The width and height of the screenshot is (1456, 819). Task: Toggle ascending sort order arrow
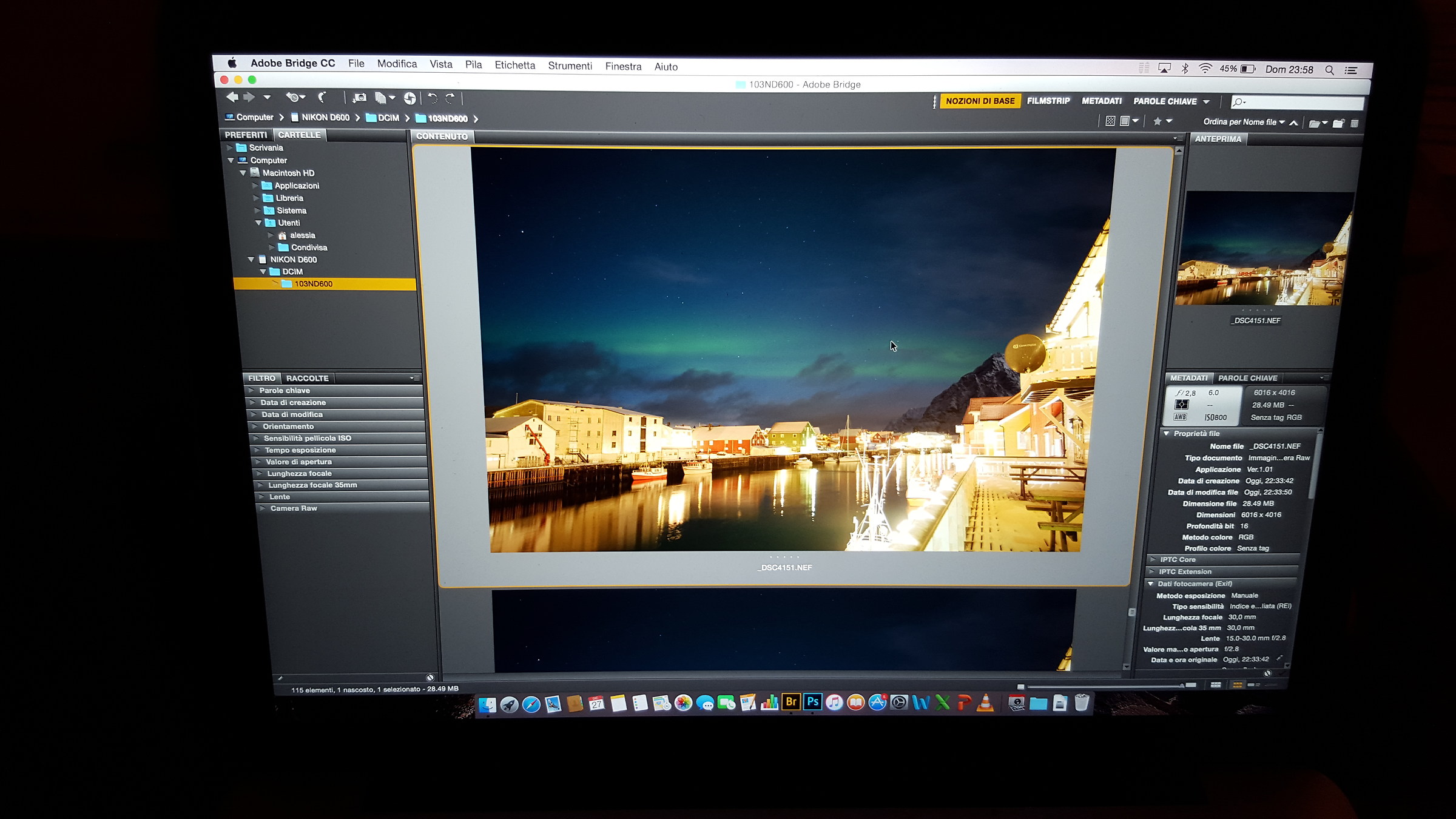[x=1293, y=123]
